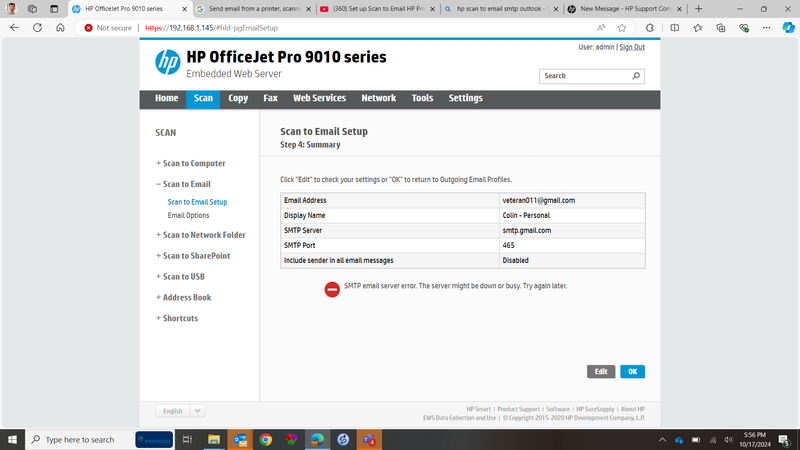
Task: Expand the Scan to Network Folder section
Action: pos(201,235)
